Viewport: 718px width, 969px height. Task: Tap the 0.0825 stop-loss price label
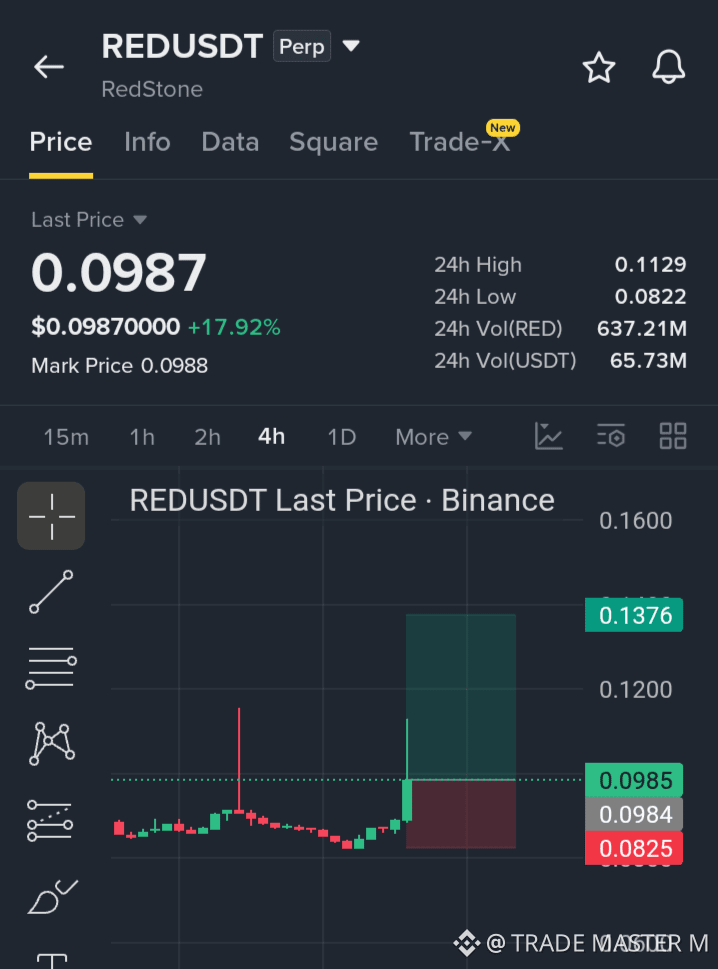tap(634, 848)
